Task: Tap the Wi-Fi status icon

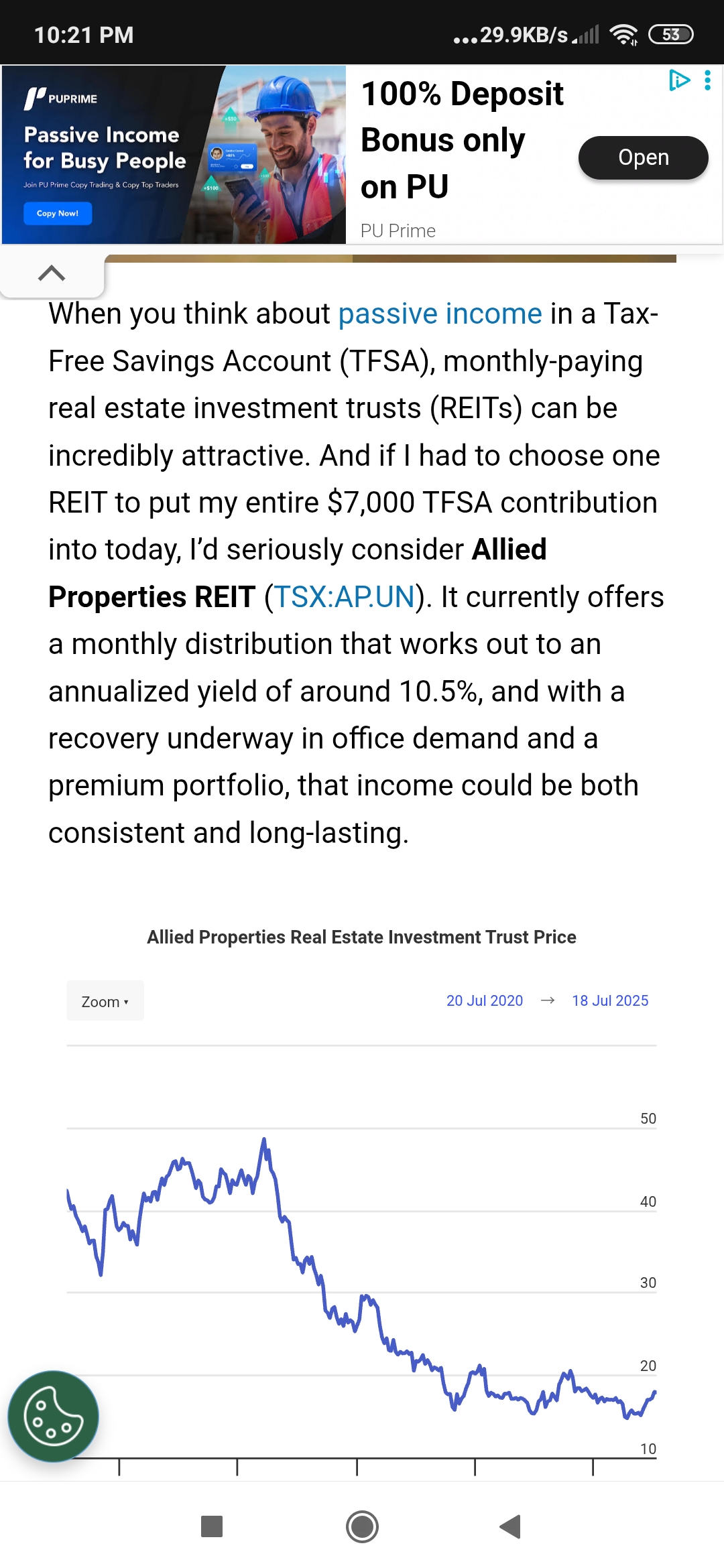Action: tap(623, 35)
